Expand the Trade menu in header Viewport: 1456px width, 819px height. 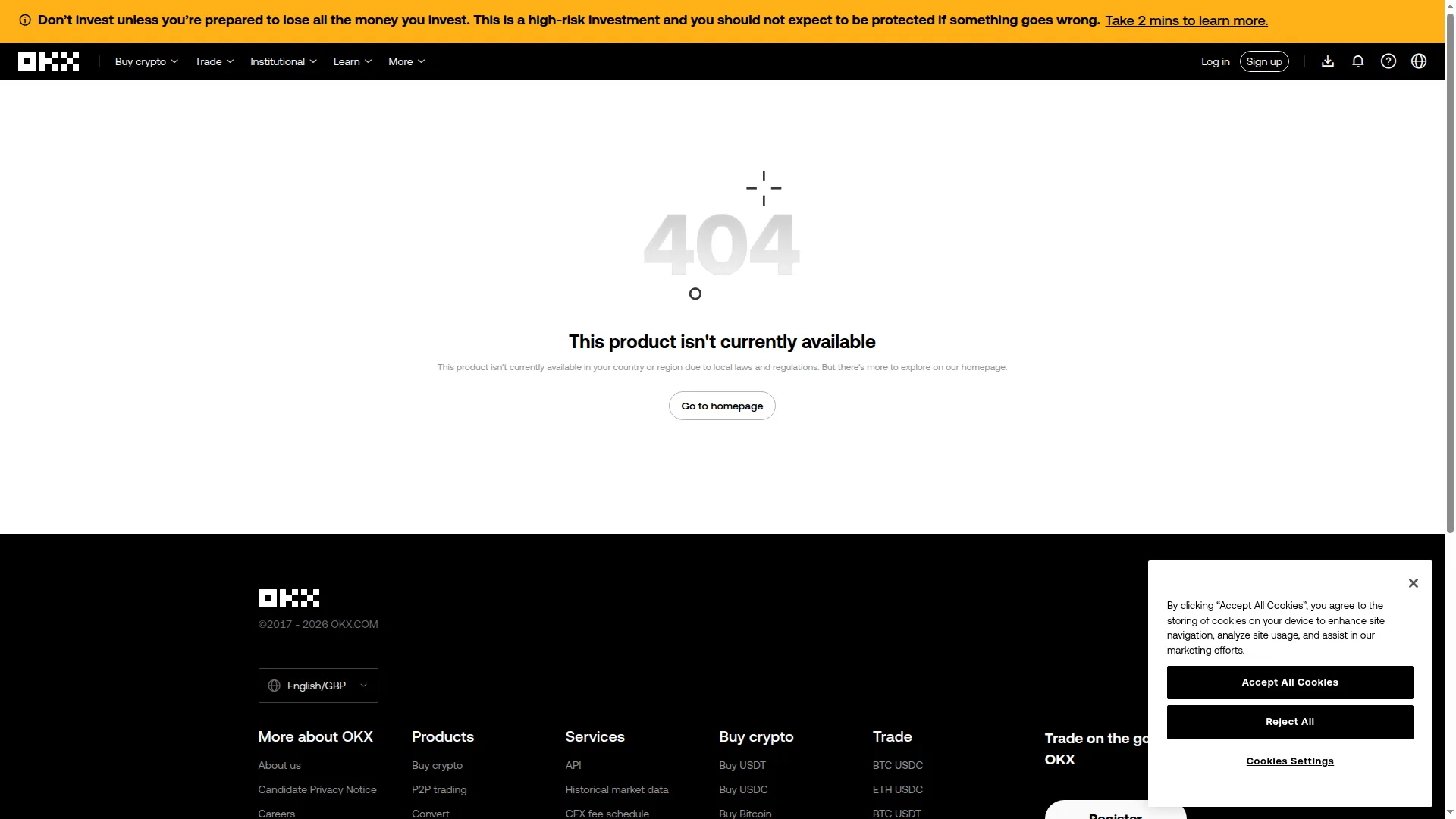(x=214, y=61)
